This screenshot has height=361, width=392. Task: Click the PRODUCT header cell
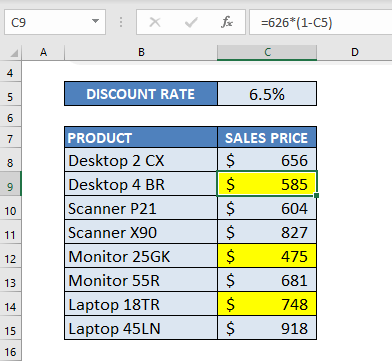coord(141,137)
